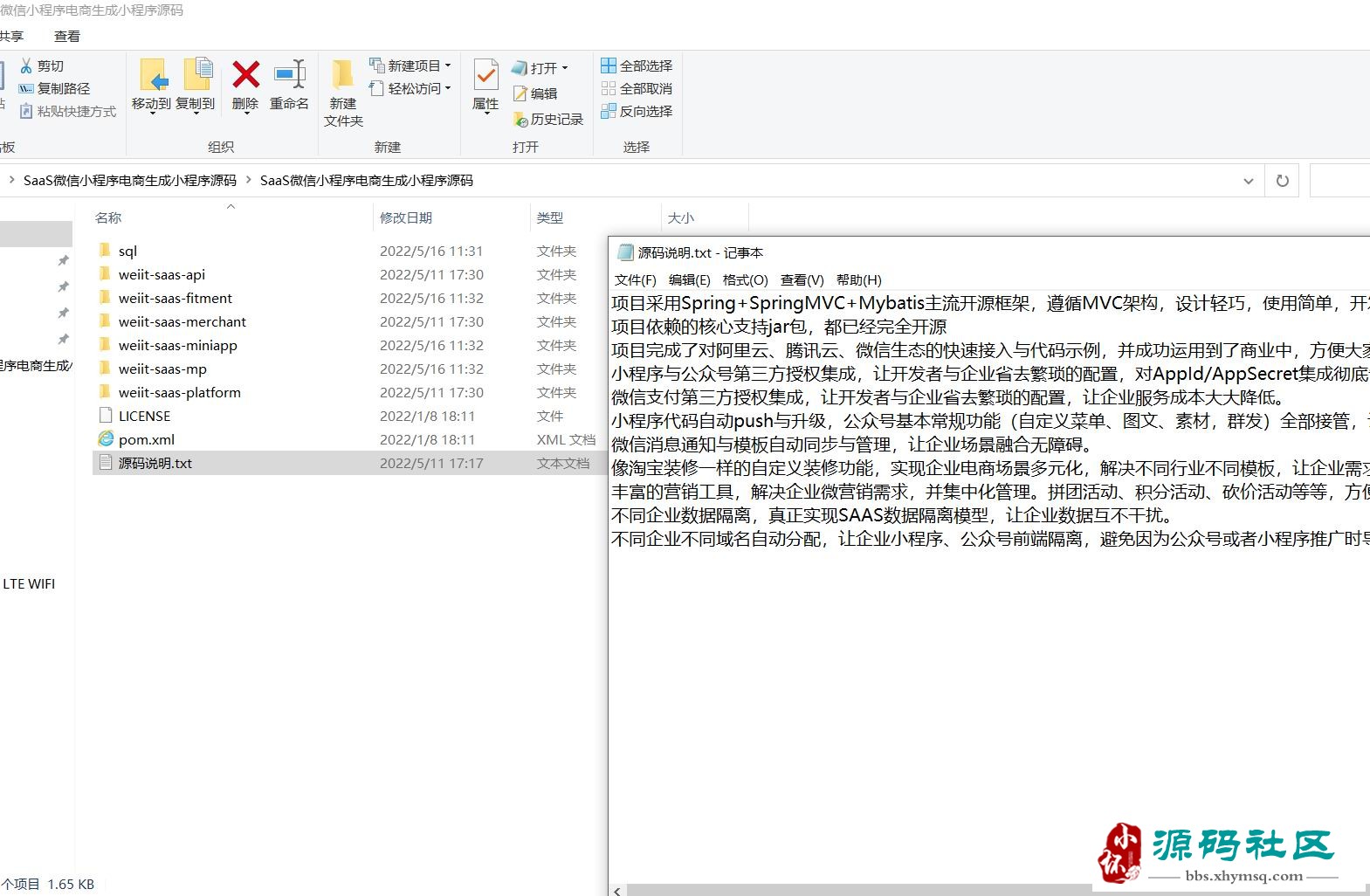Click the Explorer search input field
The width and height of the screenshot is (1370, 896).
click(x=1340, y=181)
